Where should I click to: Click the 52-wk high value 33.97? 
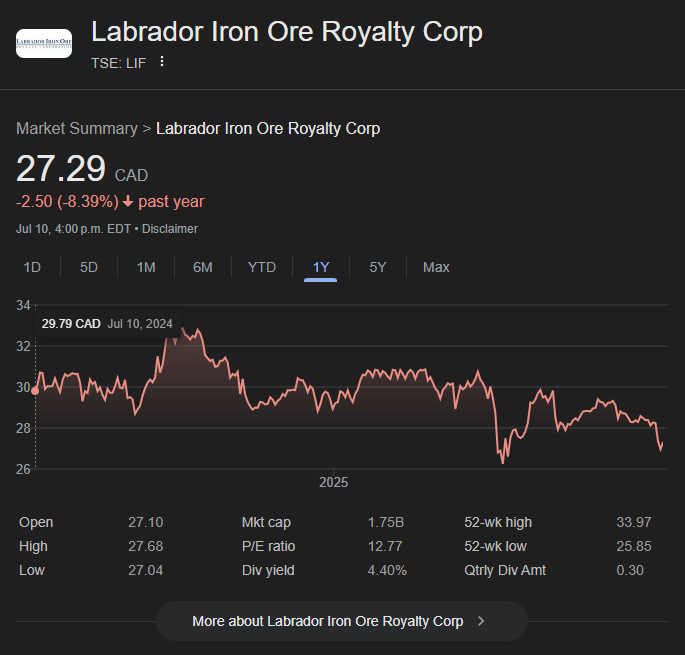coord(633,522)
